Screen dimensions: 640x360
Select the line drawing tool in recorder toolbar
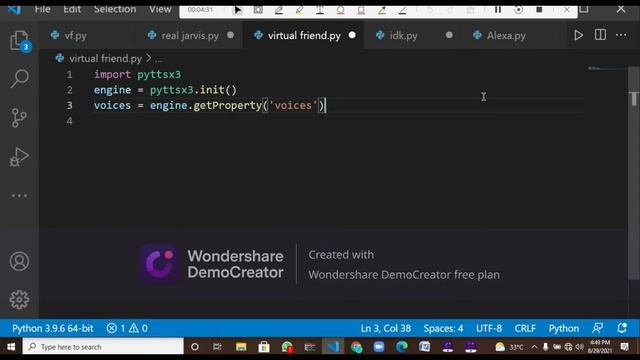point(402,10)
